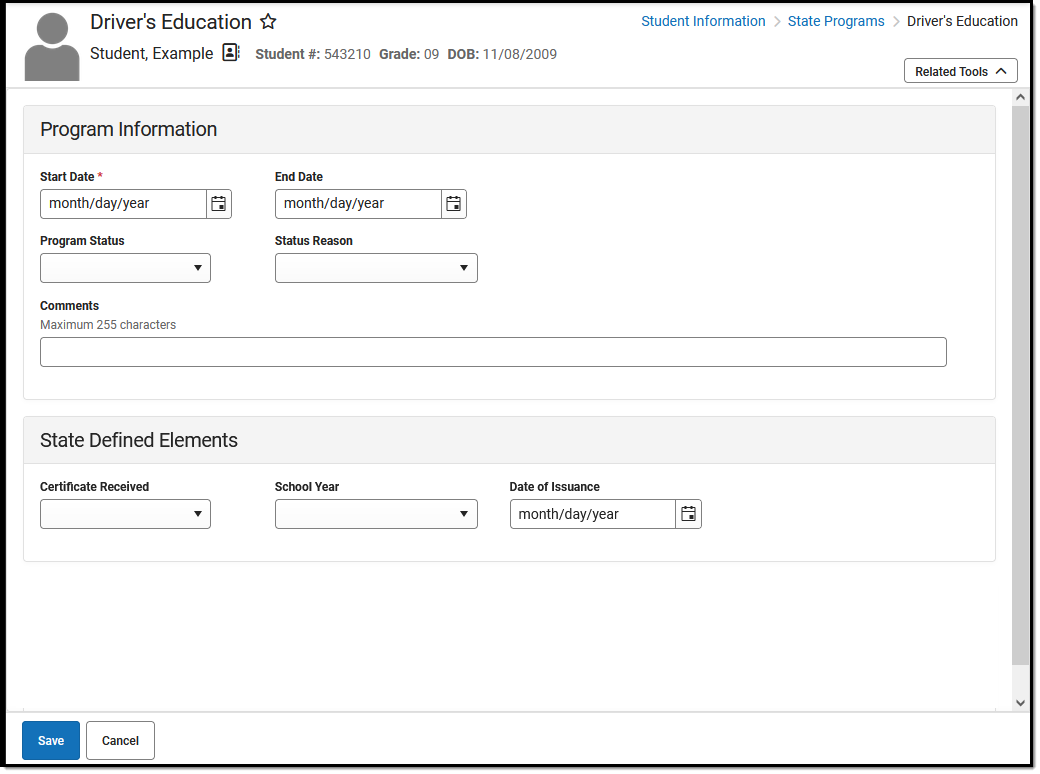
Task: Go to State Programs breadcrumb
Action: [x=836, y=21]
